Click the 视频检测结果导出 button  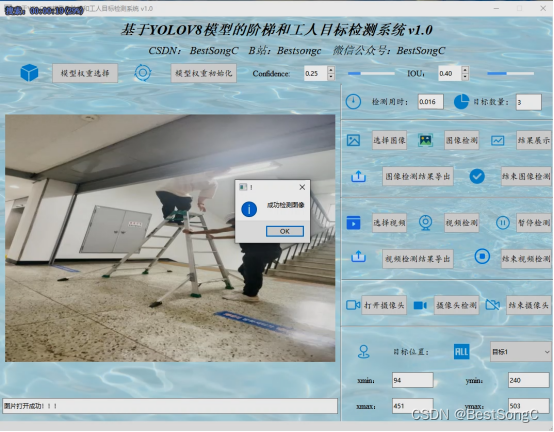pos(418,259)
